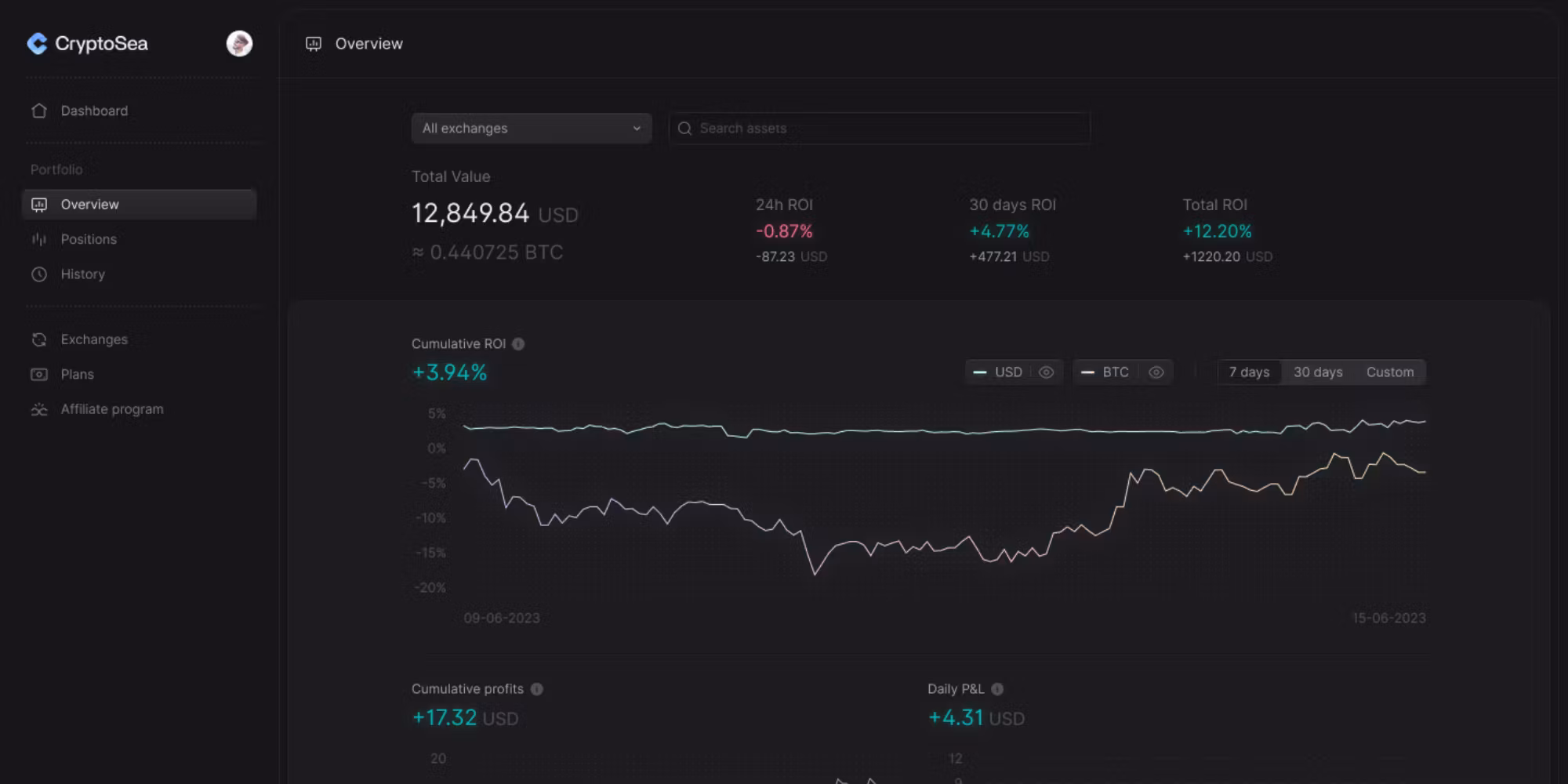The height and width of the screenshot is (784, 1568).
Task: Click the Exchanges sync icon
Action: coord(39,339)
